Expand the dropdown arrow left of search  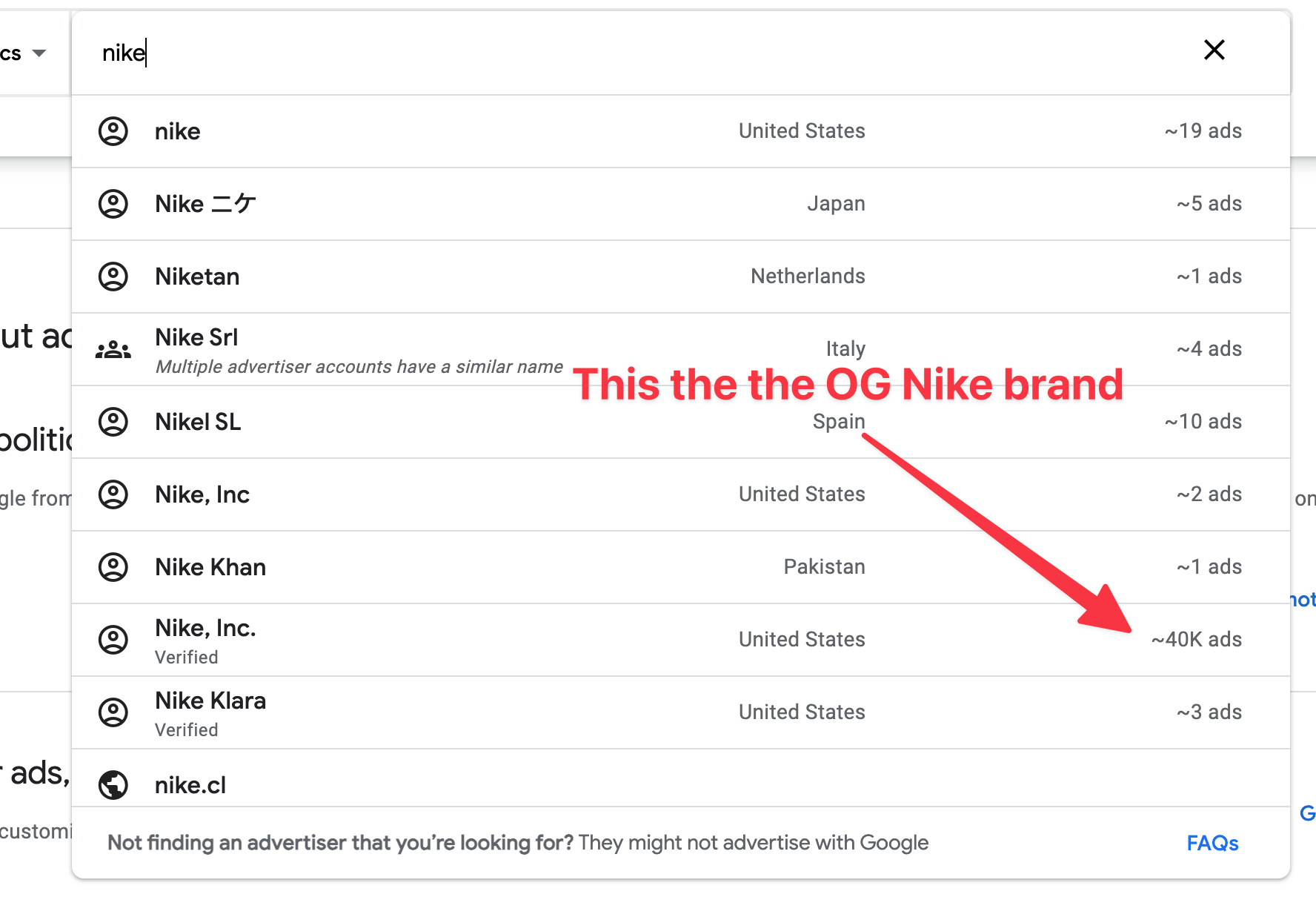point(39,53)
